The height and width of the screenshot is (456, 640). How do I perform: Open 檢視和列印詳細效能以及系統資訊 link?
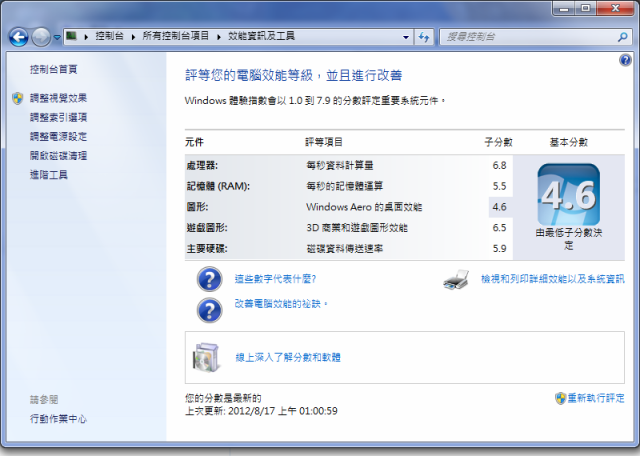pos(553,279)
